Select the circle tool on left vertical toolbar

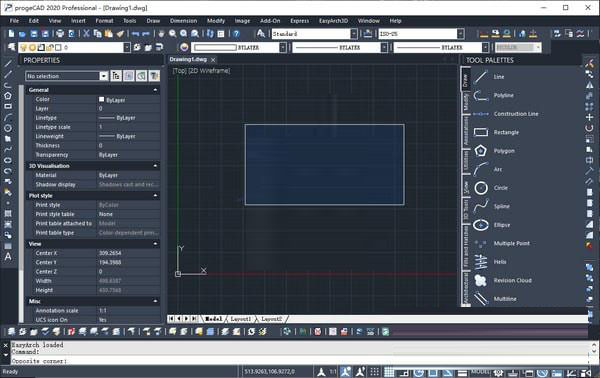coord(8,128)
